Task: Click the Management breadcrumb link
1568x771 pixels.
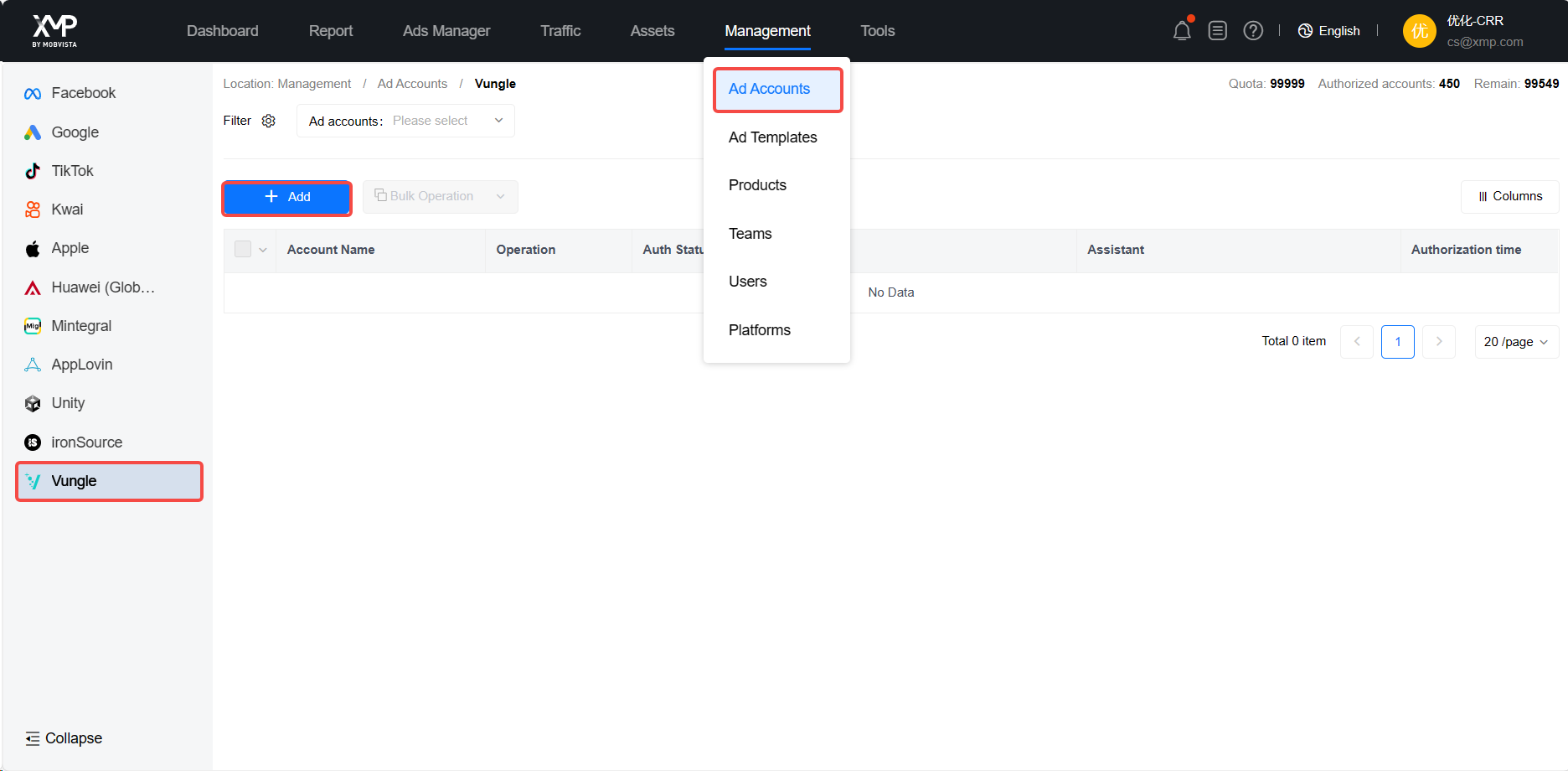Action: click(314, 84)
